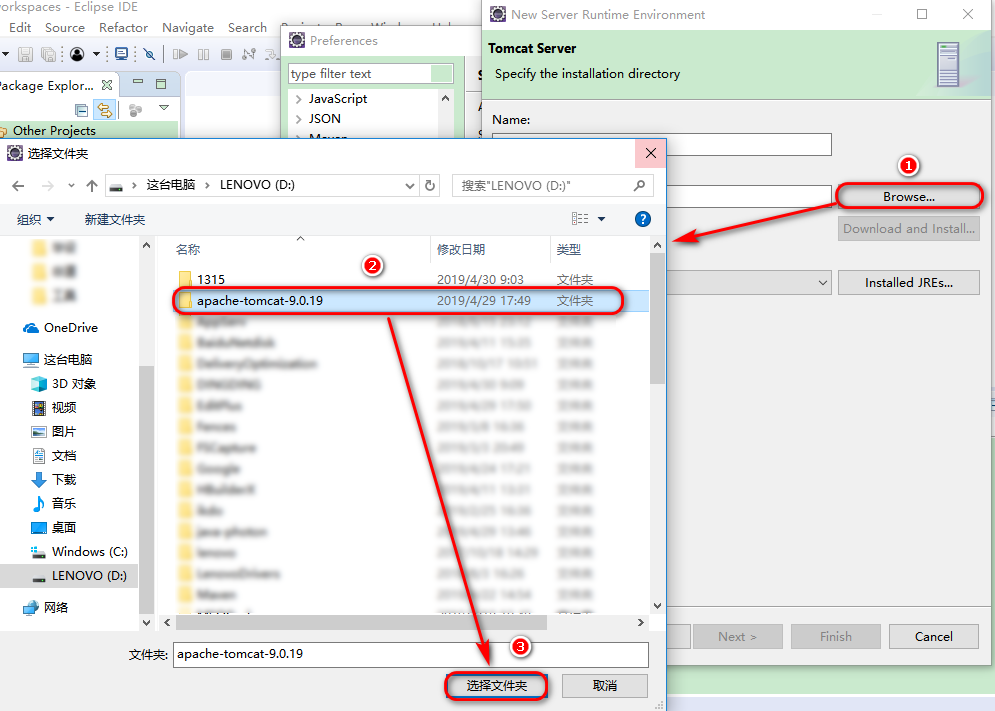
Task: Open 组织 dropdown menu
Action: coord(36,220)
